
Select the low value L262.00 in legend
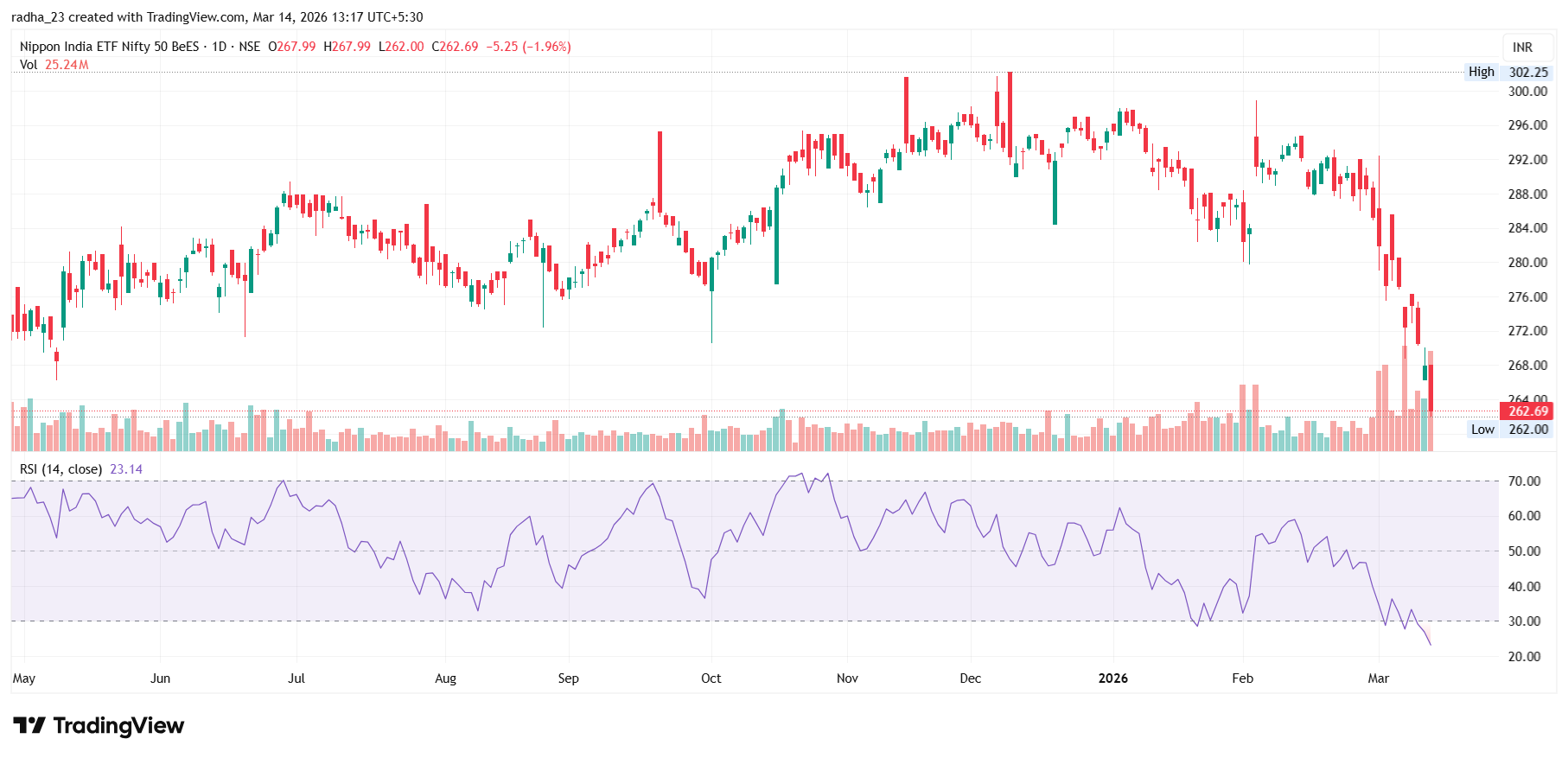[x=401, y=47]
